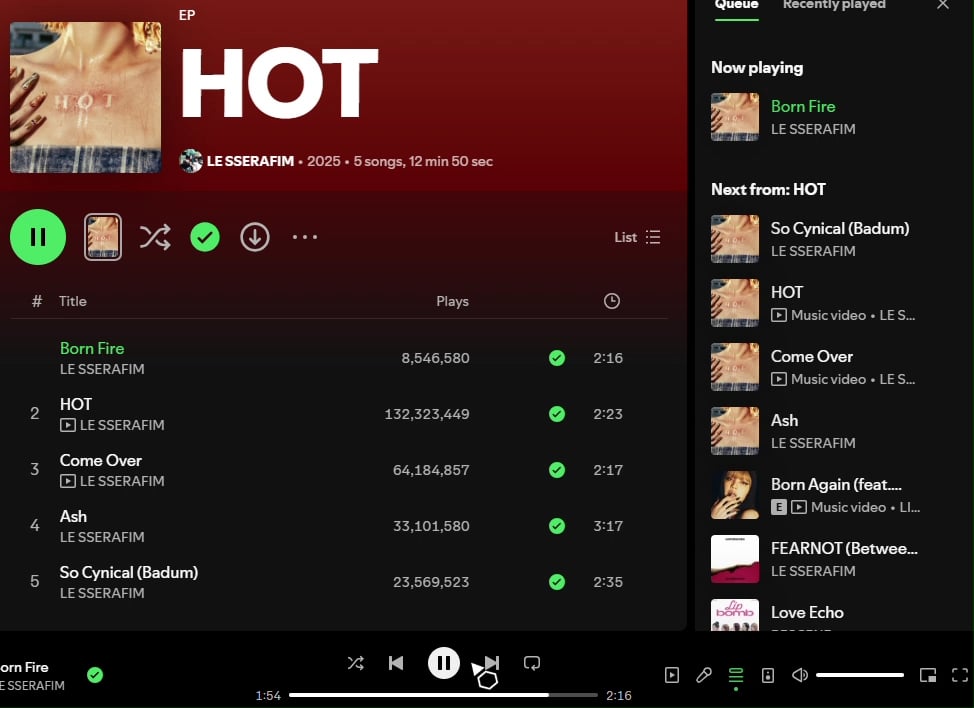
Task: Open Connect to a device icon
Action: pyautogui.click(x=768, y=675)
